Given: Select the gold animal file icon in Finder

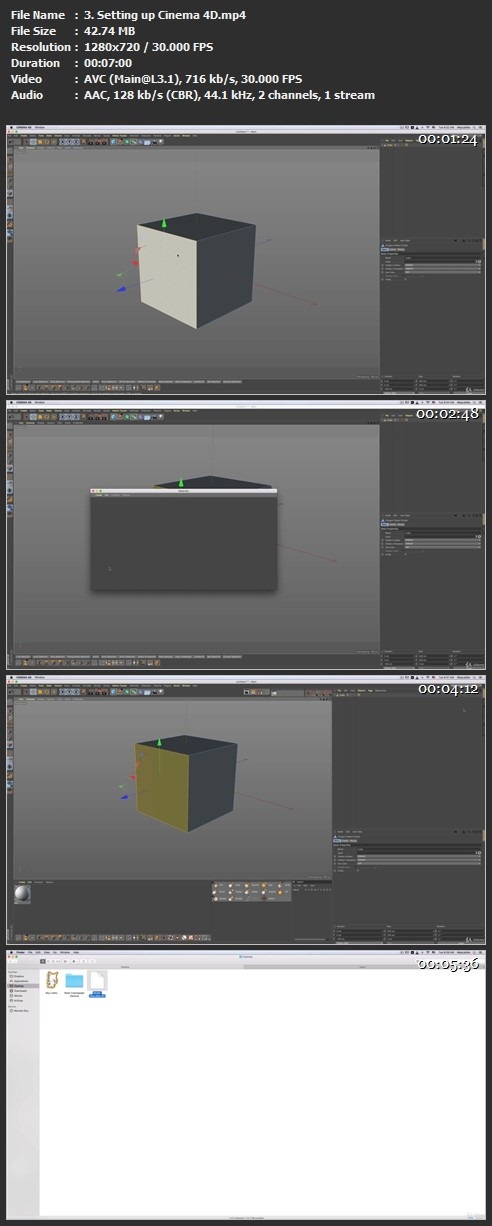Looking at the screenshot, I should [x=51, y=980].
